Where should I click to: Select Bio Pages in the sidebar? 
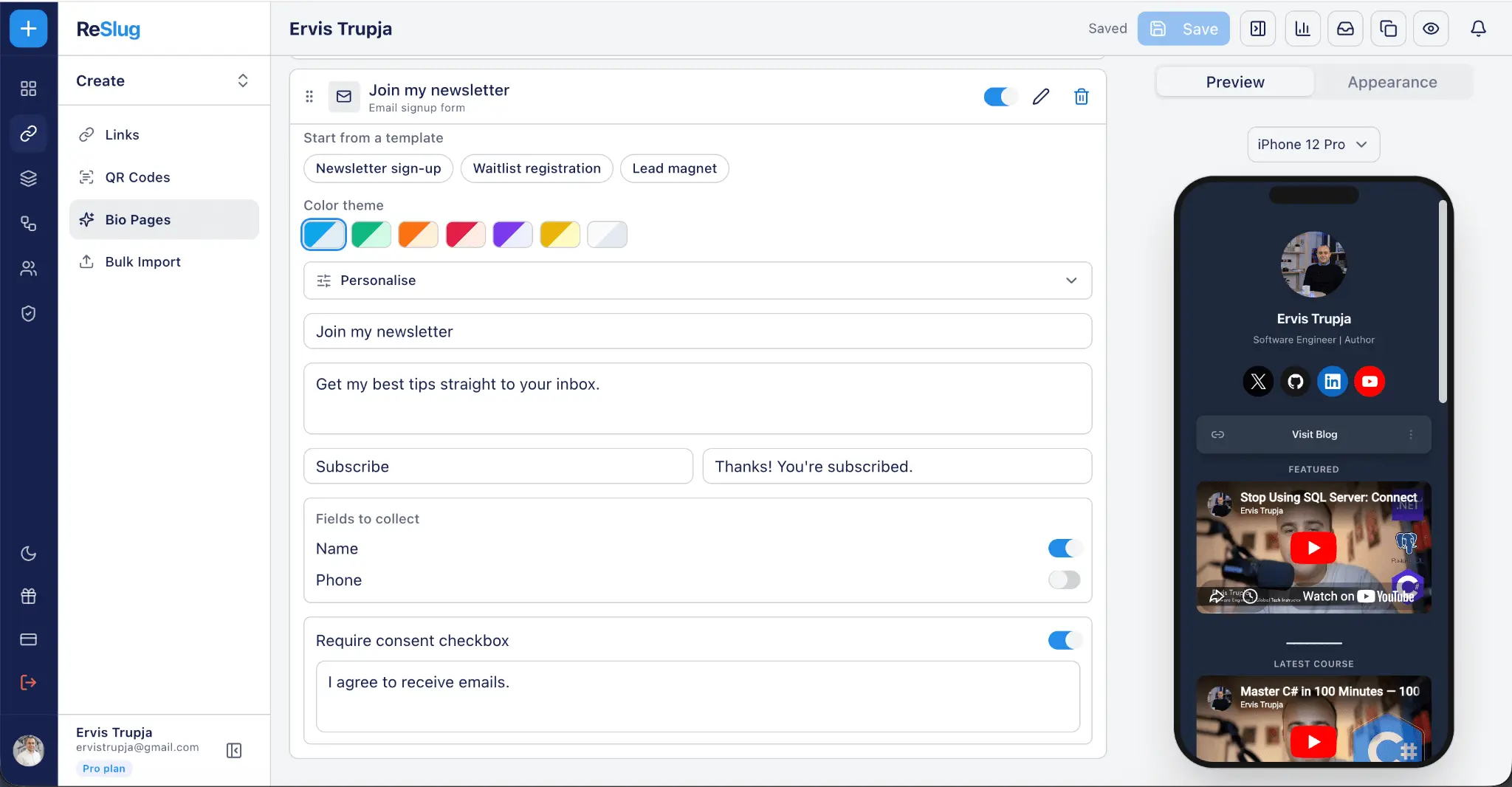click(x=165, y=219)
